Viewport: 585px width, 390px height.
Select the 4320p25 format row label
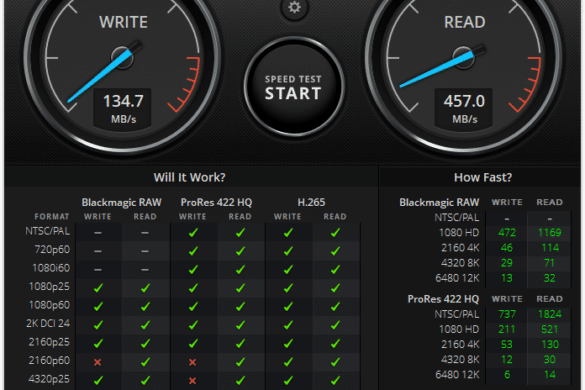49,379
